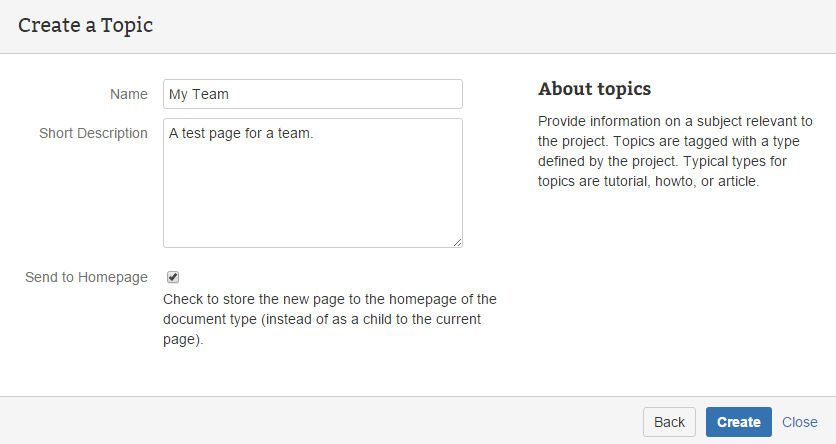
Task: Uncheck the Send to Homepage checkbox
Action: pyautogui.click(x=173, y=277)
